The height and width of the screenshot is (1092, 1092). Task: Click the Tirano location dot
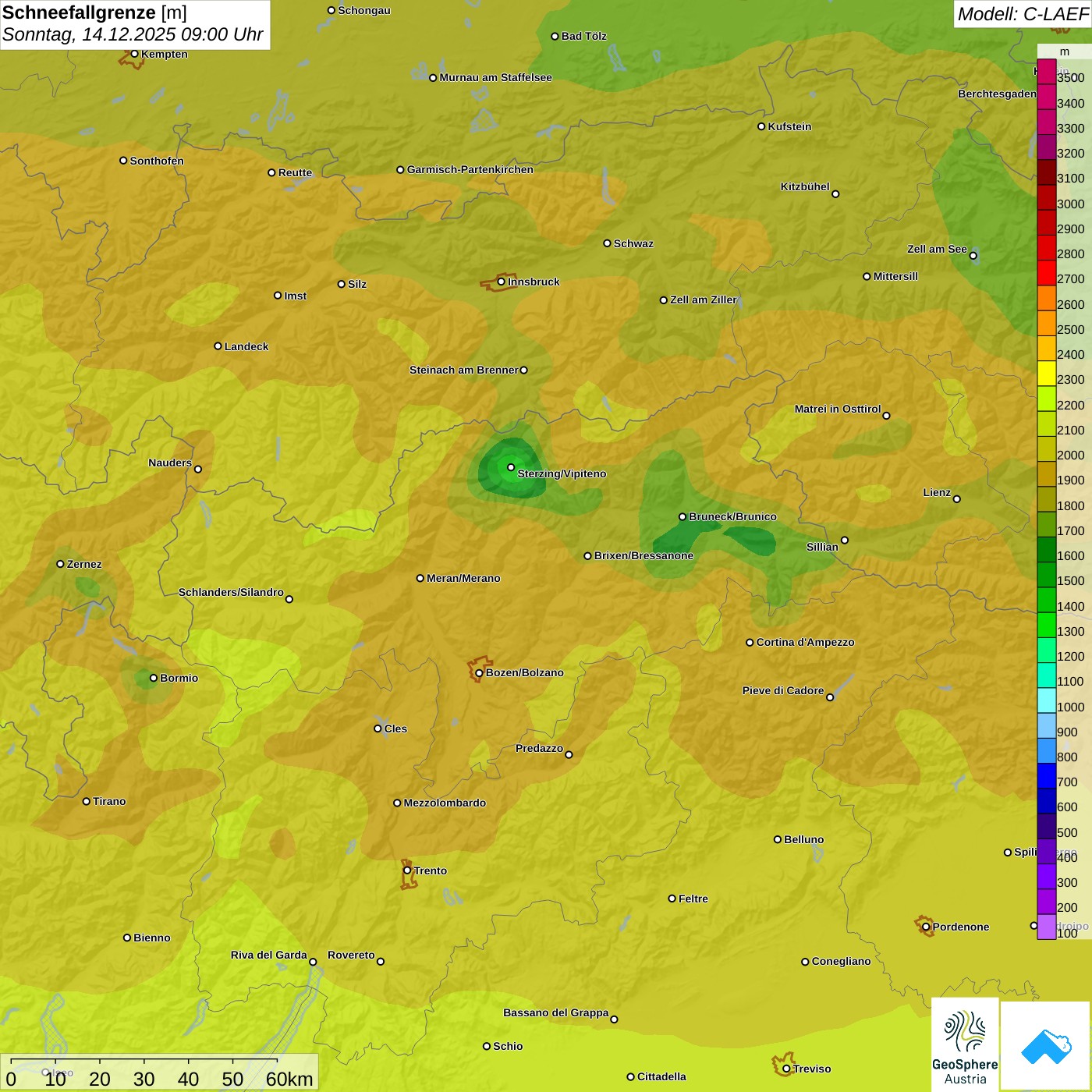(x=87, y=801)
